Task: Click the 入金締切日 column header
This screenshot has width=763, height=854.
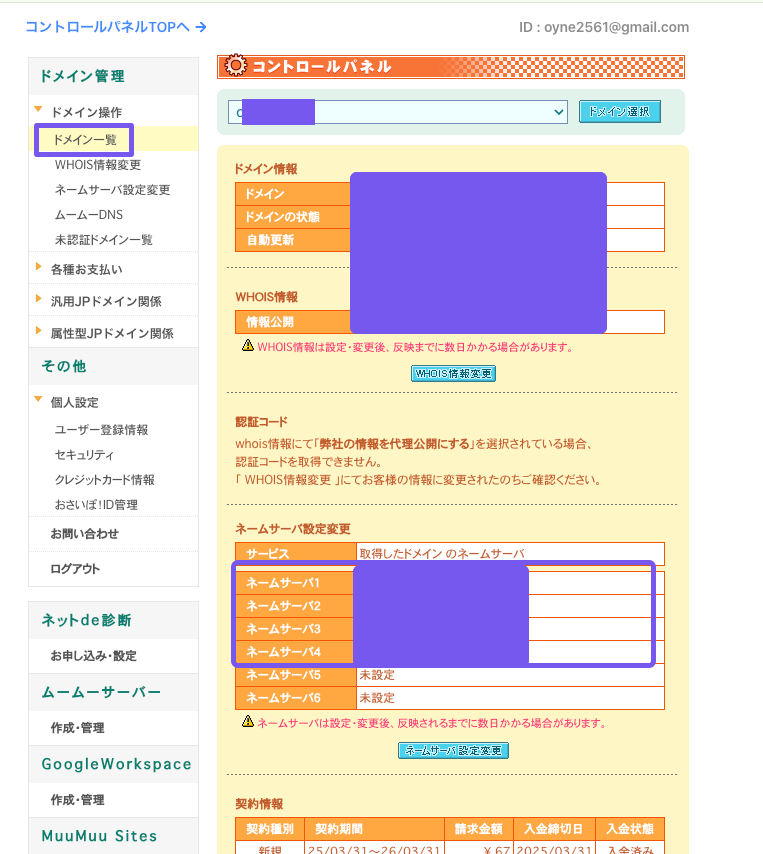Action: point(553,829)
